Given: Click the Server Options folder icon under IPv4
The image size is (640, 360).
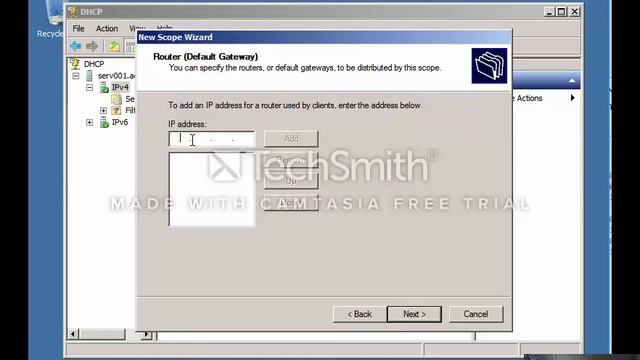Looking at the screenshot, I should tap(117, 99).
